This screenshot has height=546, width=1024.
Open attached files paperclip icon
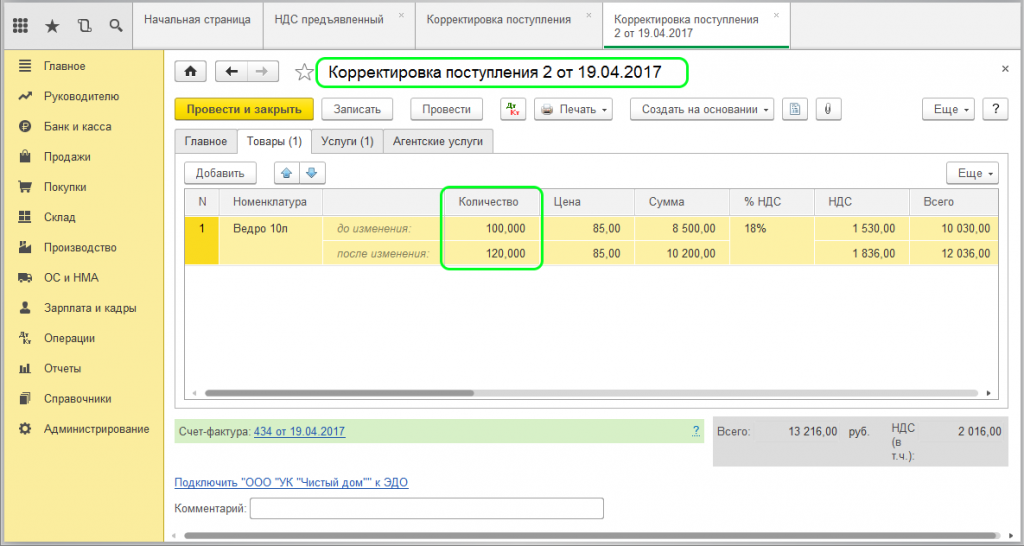(x=828, y=109)
